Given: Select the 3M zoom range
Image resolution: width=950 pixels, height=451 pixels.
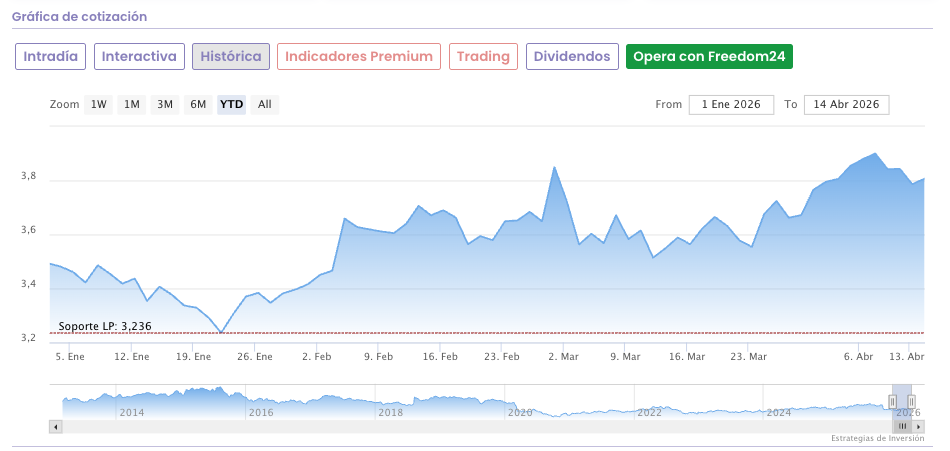Looking at the screenshot, I should (165, 104).
